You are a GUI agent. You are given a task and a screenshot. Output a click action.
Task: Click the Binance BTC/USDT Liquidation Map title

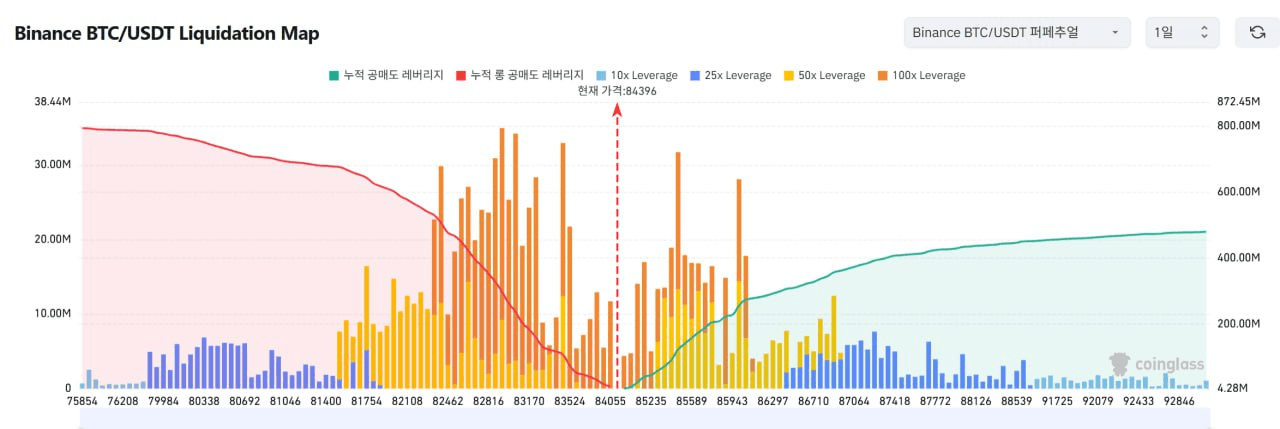click(x=167, y=34)
